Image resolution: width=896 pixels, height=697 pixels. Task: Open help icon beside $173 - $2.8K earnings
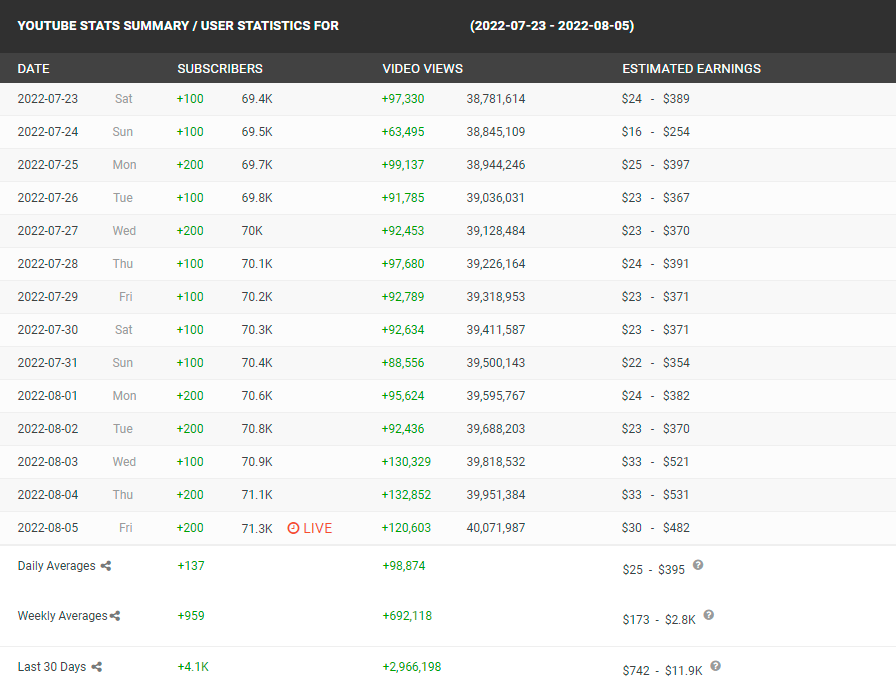[x=709, y=615]
